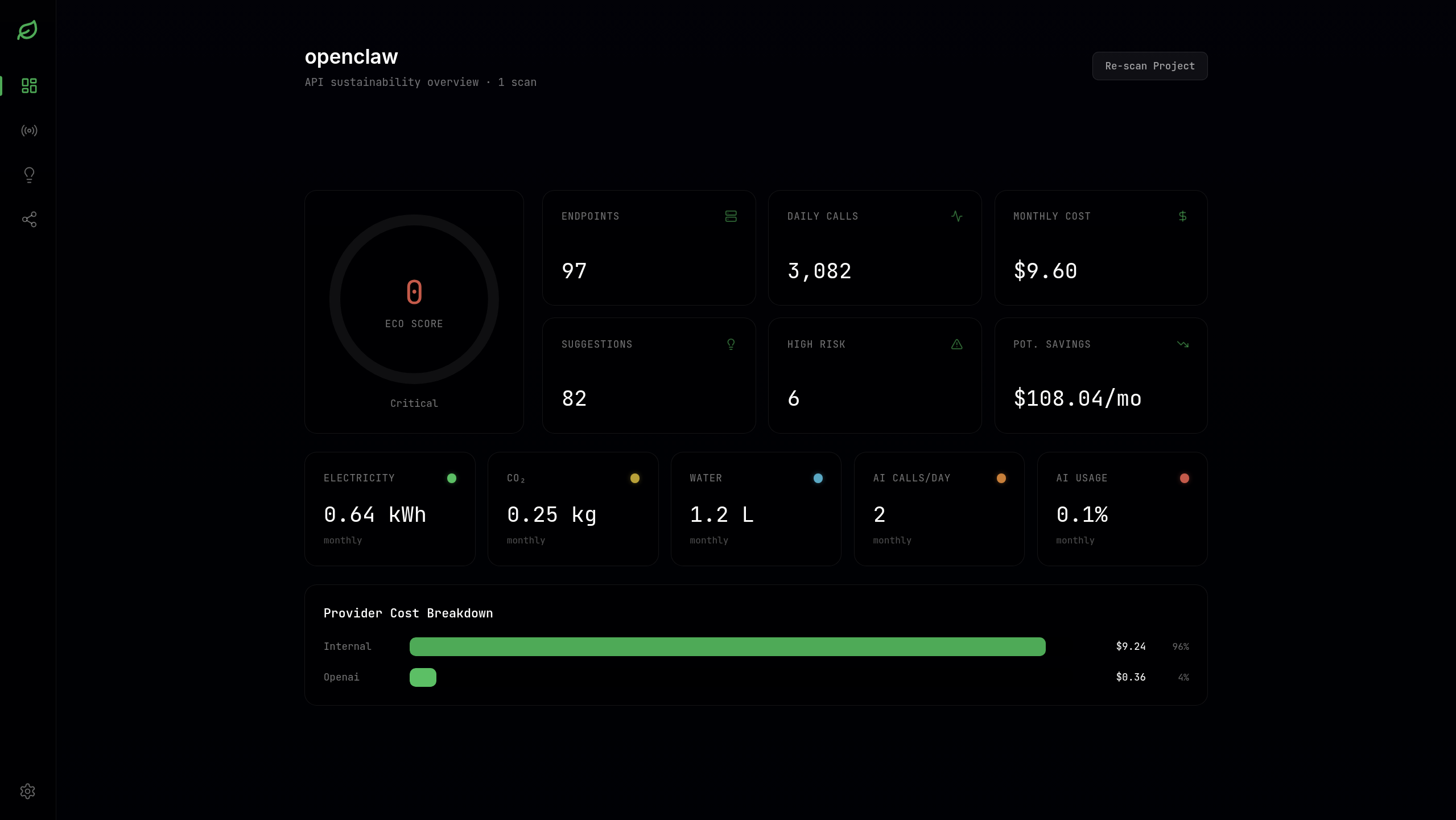Click the red dot on AI Usage card
This screenshot has width=1456, height=820.
(x=1184, y=478)
